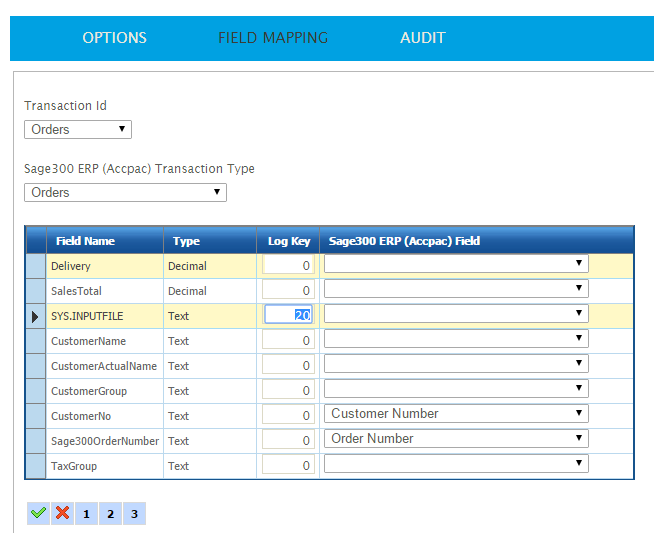Viewport: 664px width, 543px height.
Task: Focus the Log Key input for CustomerName
Action: coord(288,340)
